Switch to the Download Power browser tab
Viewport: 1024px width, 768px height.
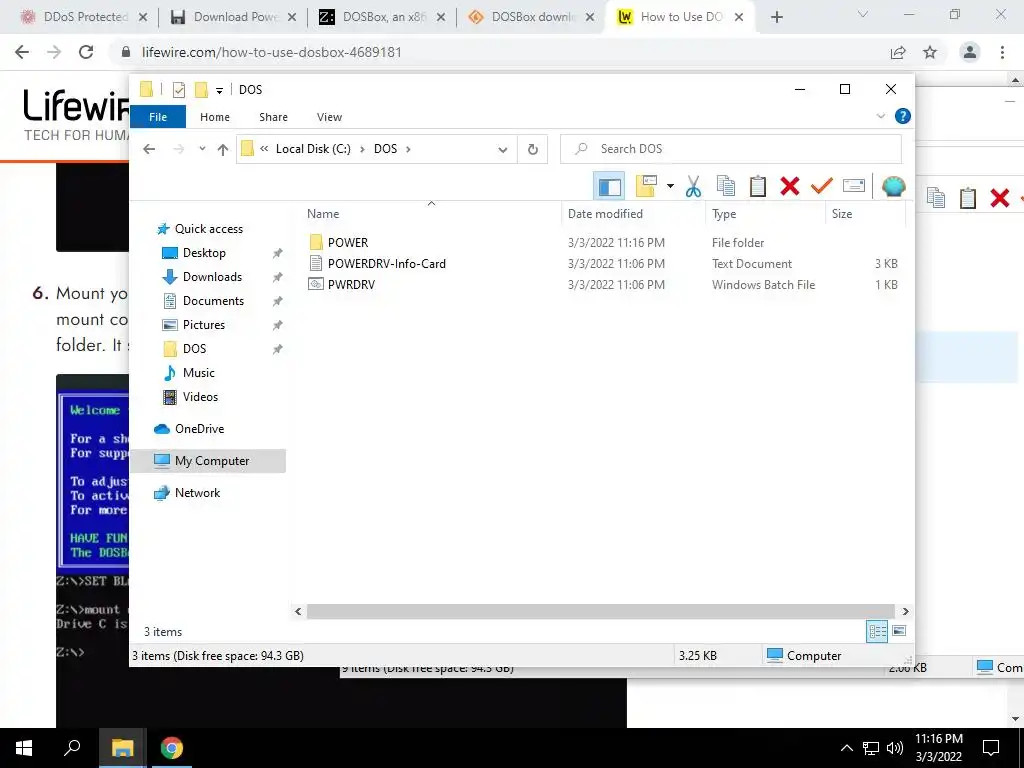point(232,17)
